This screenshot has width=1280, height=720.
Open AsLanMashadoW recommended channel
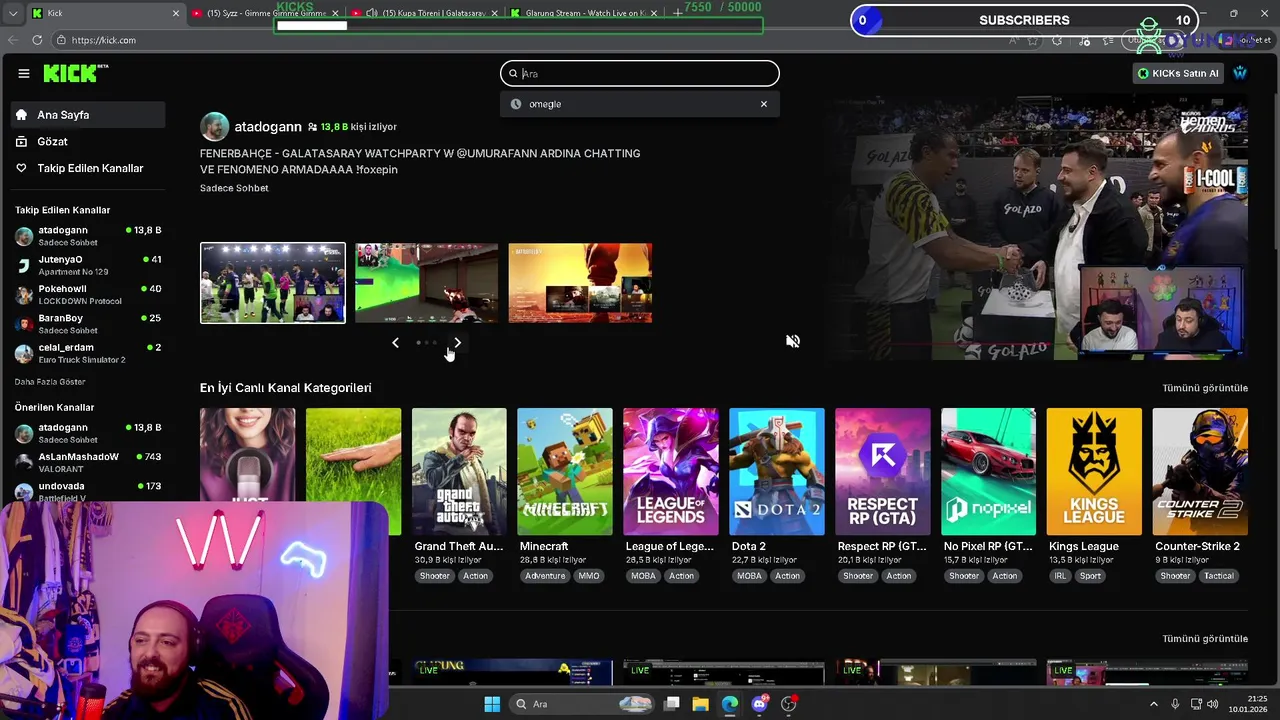point(88,462)
